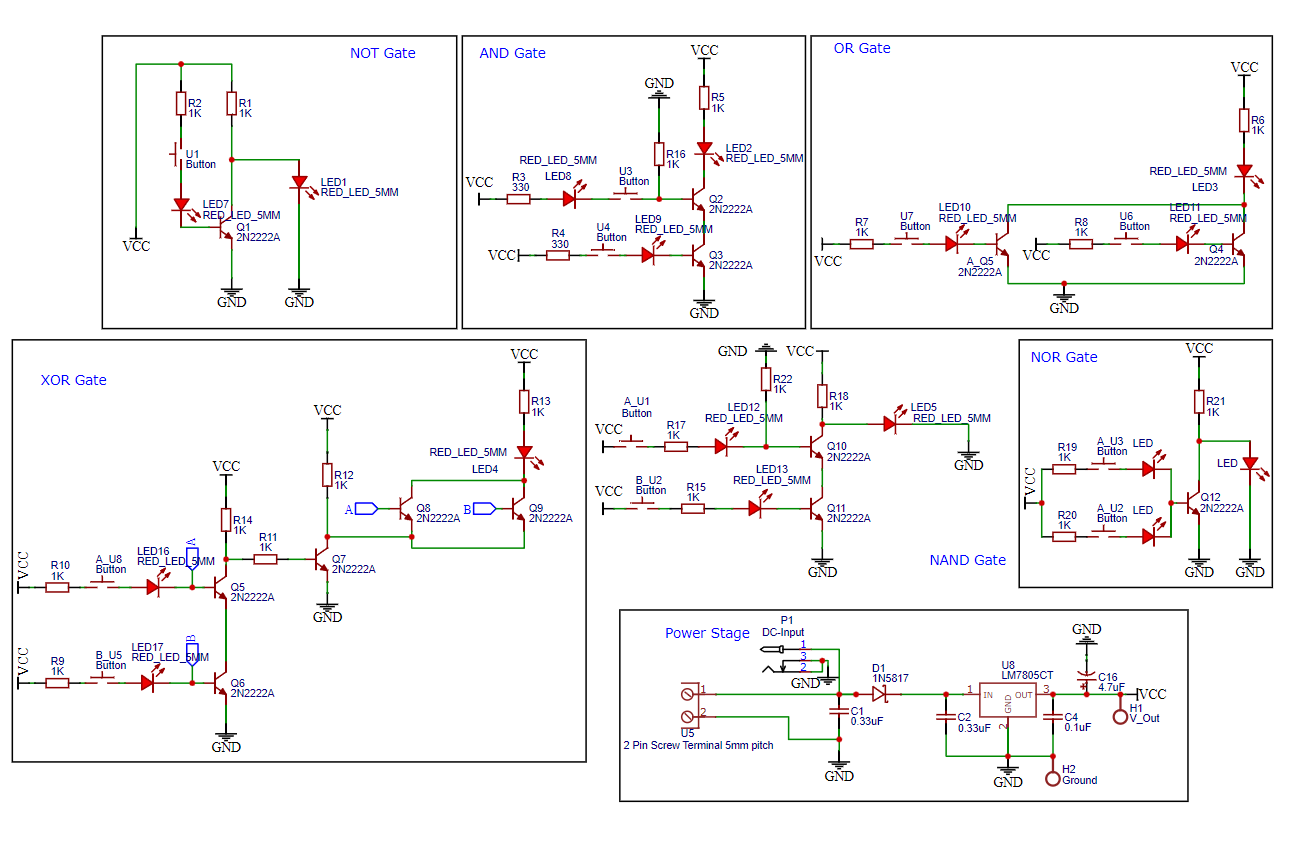The image size is (1291, 846).
Task: Toggle button U1 in the NOT Gate
Action: (176, 155)
